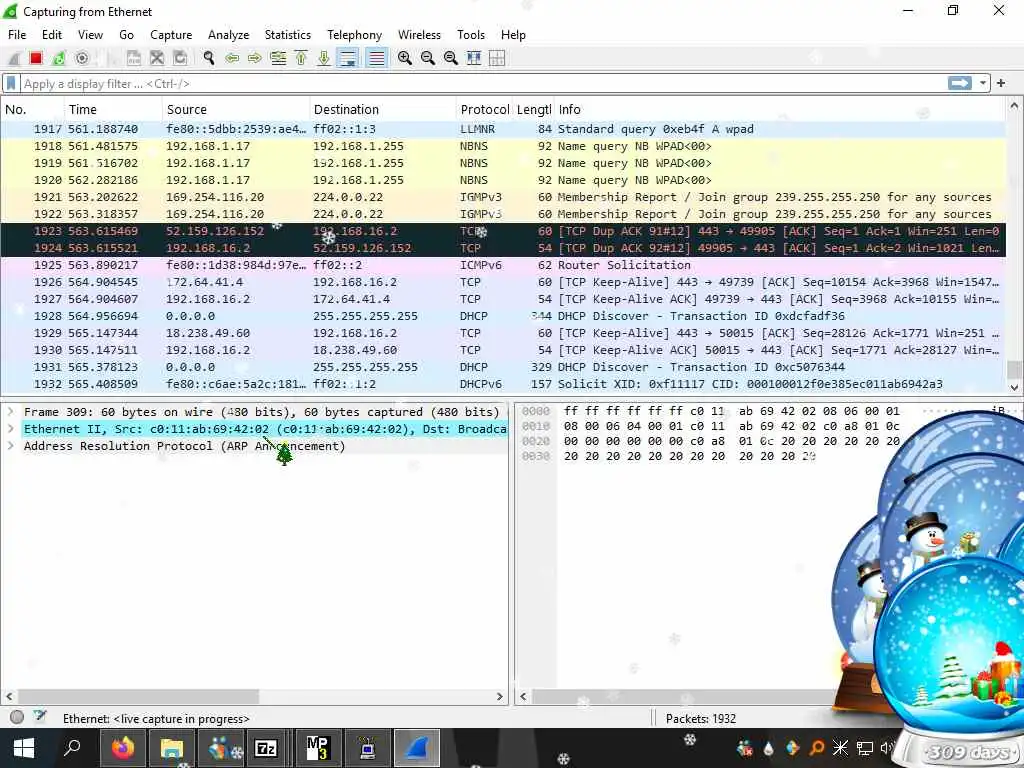Open the Statistics menu
The width and height of the screenshot is (1024, 768).
pyautogui.click(x=287, y=35)
